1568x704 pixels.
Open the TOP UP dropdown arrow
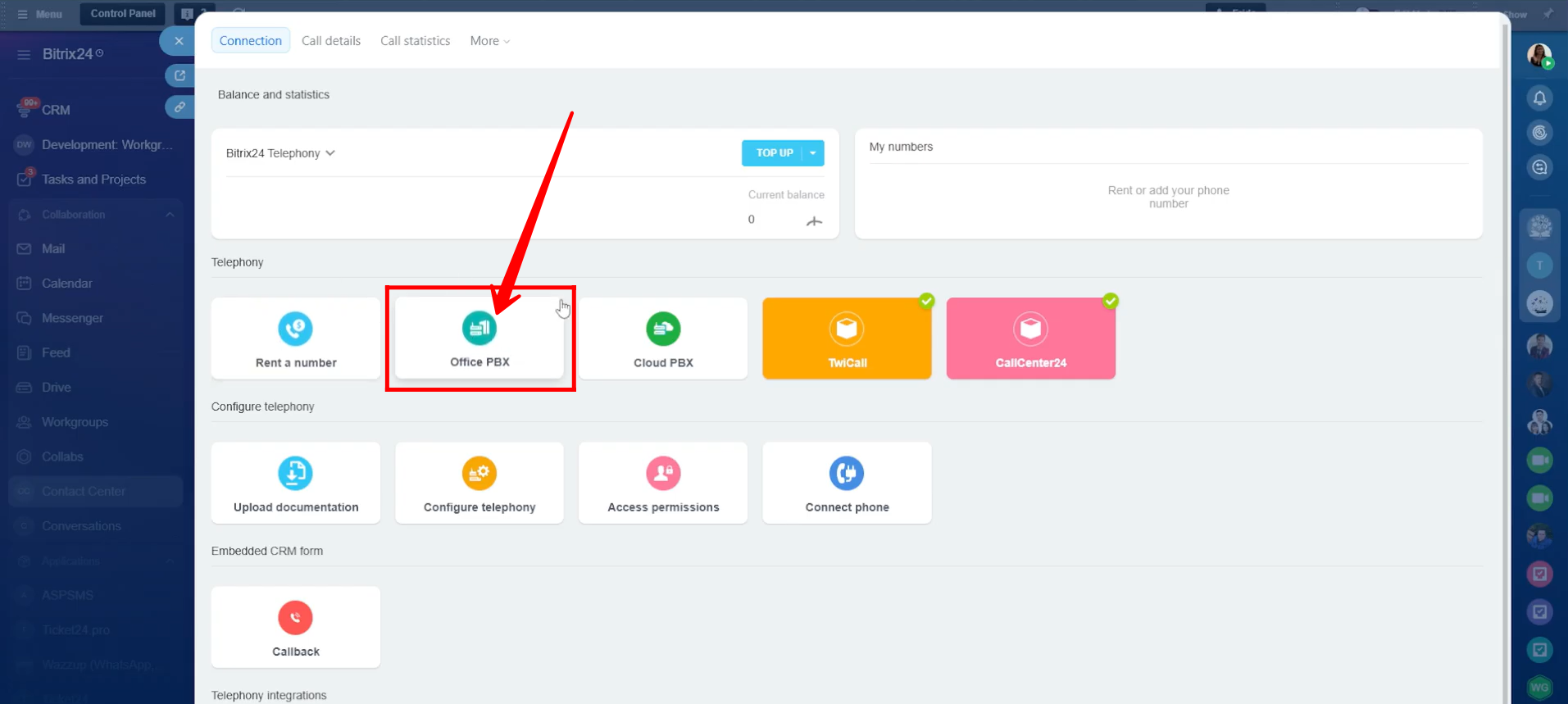[813, 153]
